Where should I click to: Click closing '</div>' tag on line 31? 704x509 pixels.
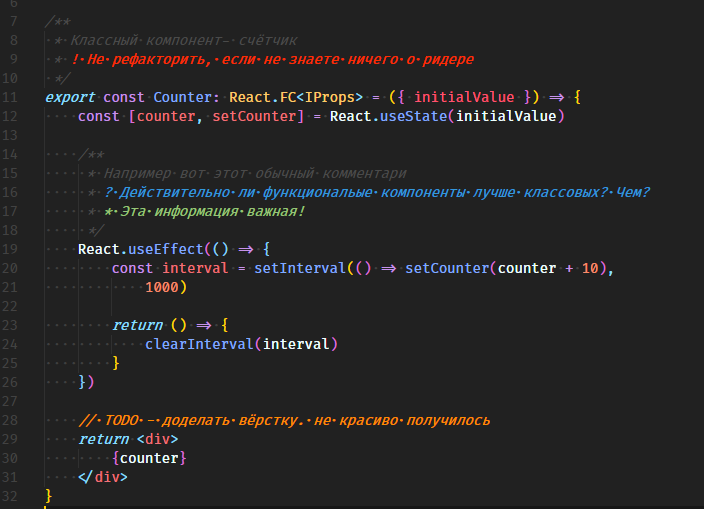(x=103, y=477)
